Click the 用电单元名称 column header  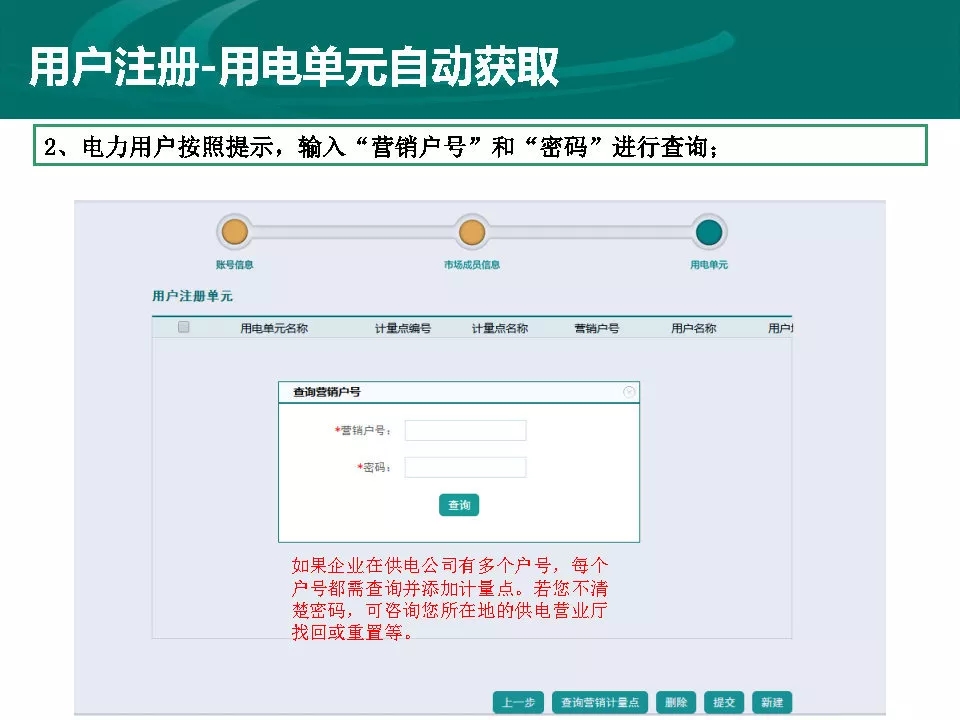(x=273, y=328)
